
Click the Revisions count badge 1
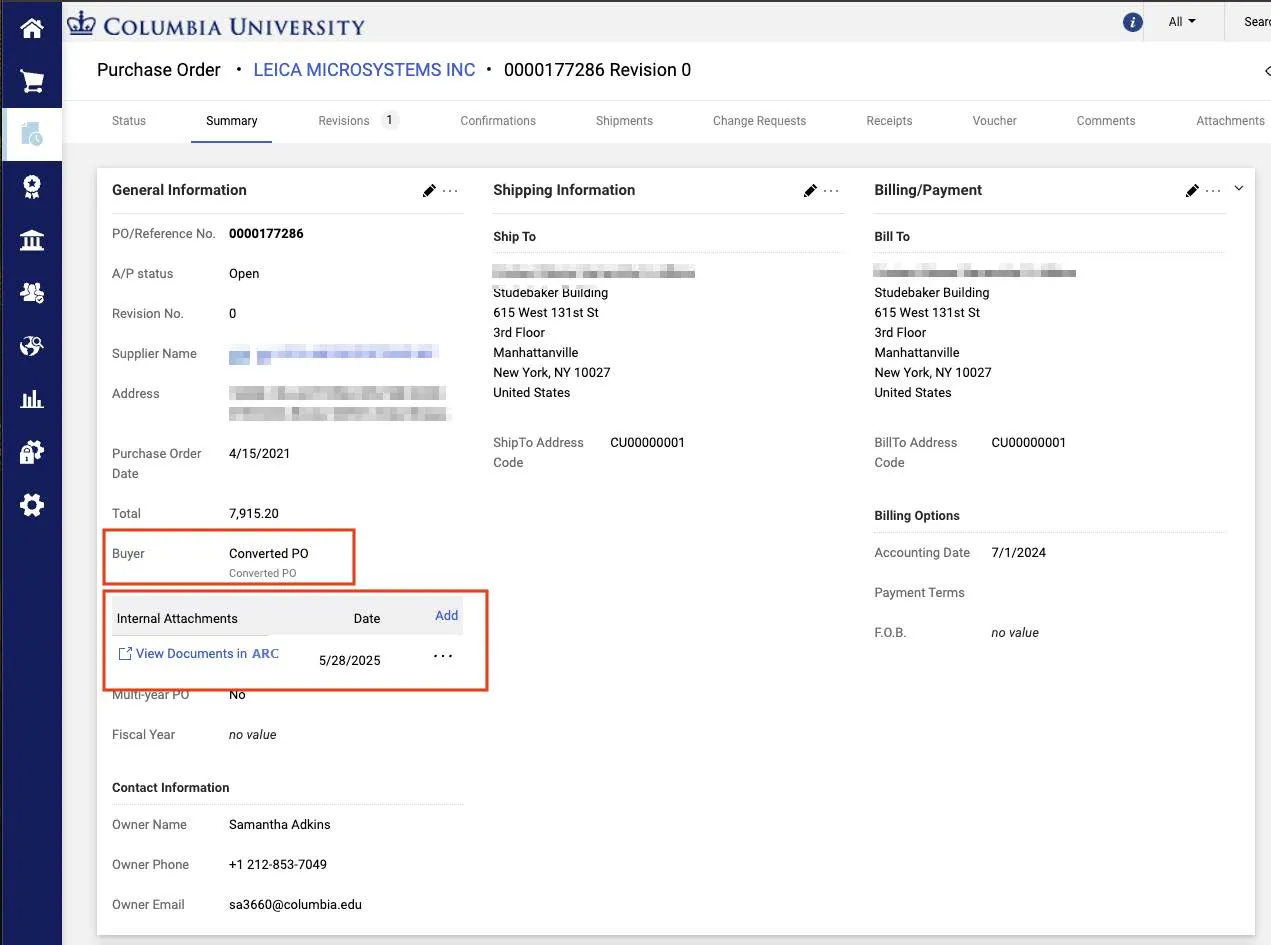390,120
